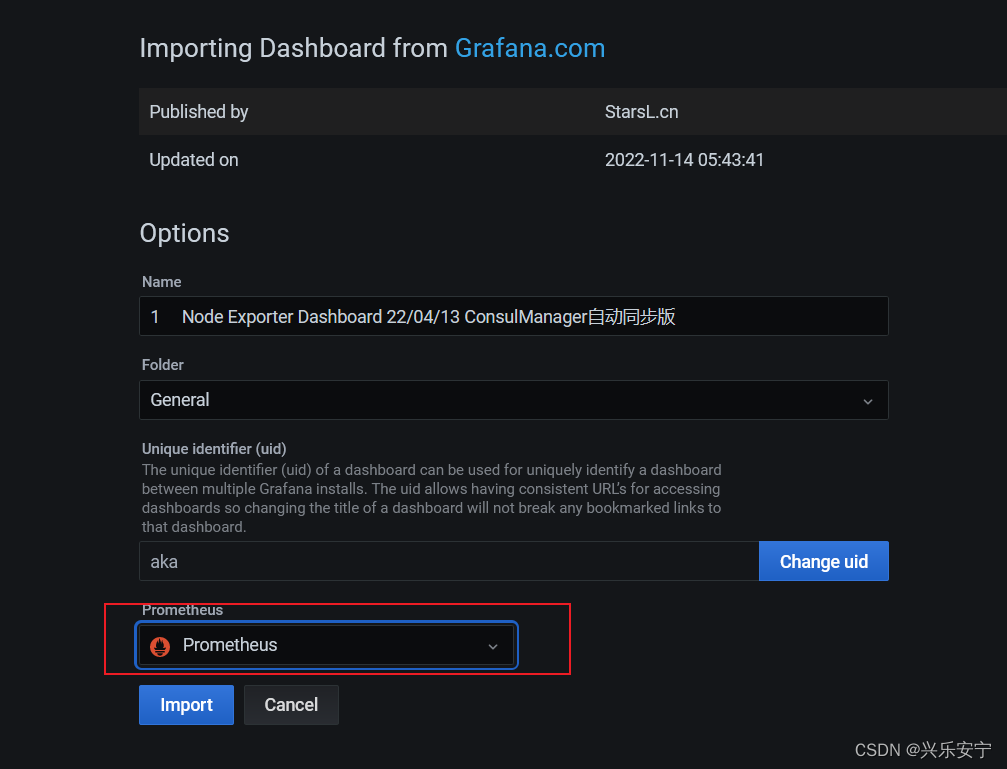Click the Name field label
The image size is (1007, 769).
[x=161, y=282]
